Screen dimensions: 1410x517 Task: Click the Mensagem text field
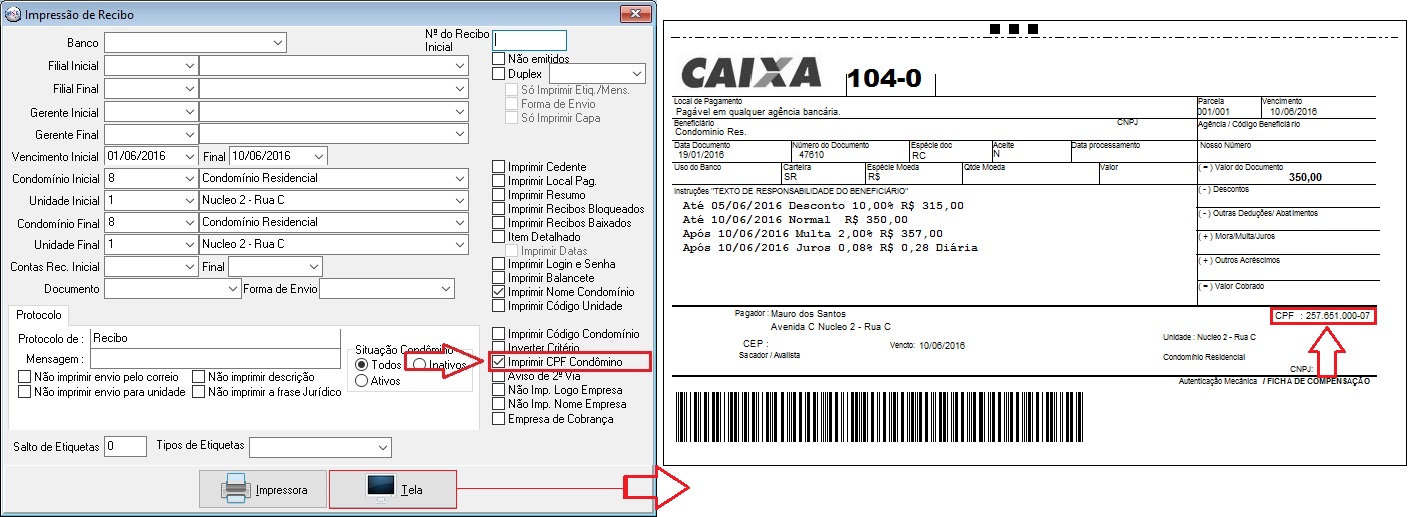[215, 359]
